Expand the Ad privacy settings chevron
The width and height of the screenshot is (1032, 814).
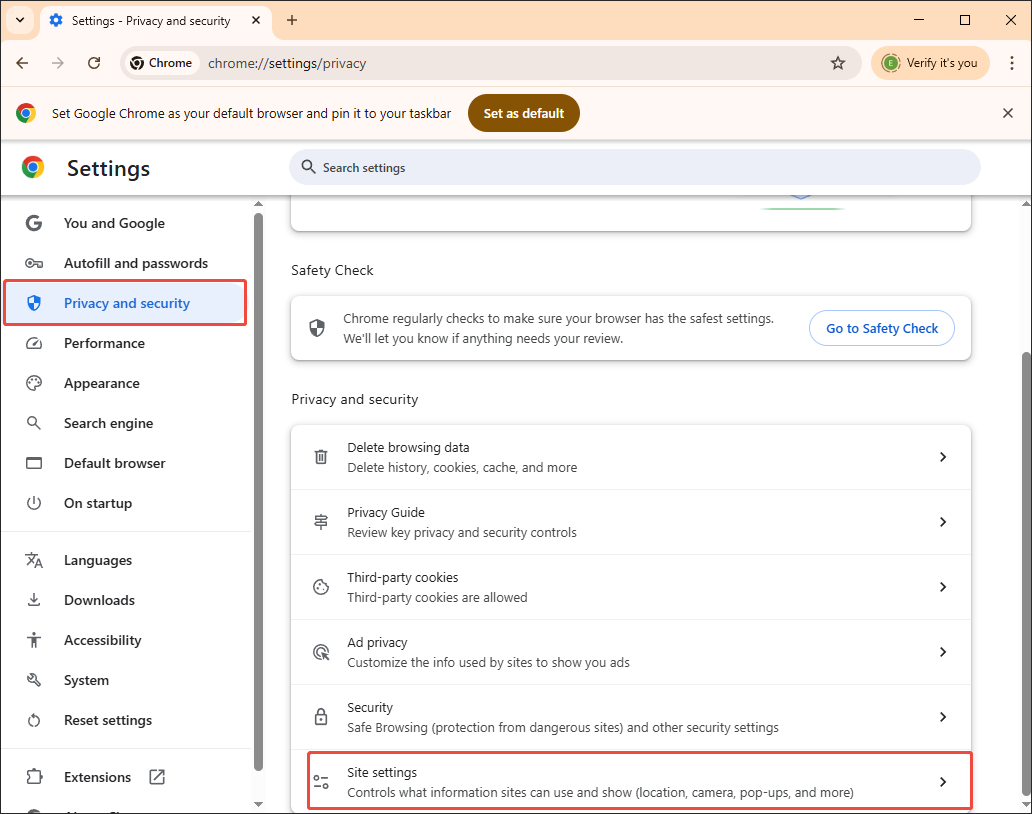(942, 651)
